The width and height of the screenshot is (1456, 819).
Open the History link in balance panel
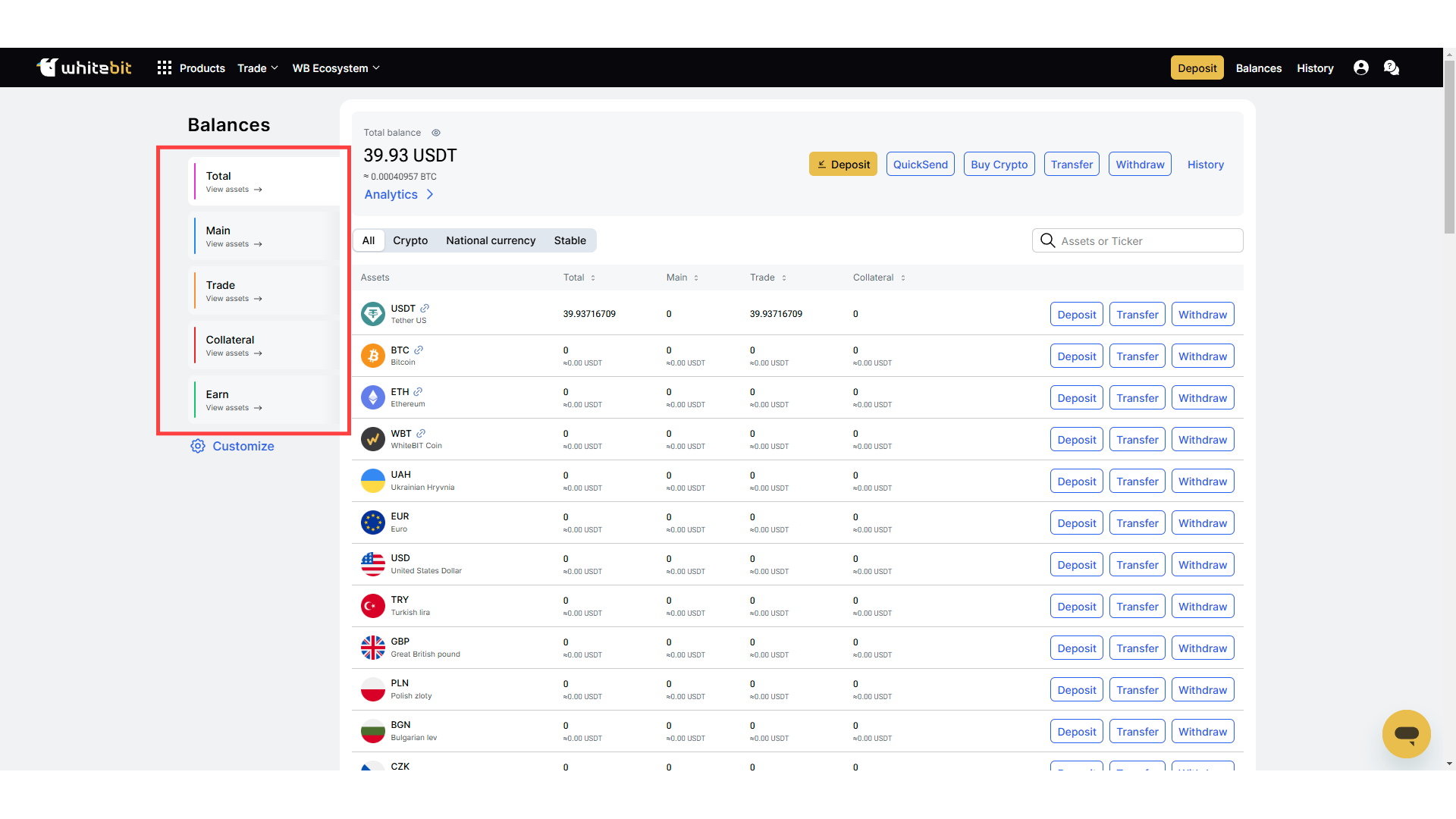(1206, 165)
